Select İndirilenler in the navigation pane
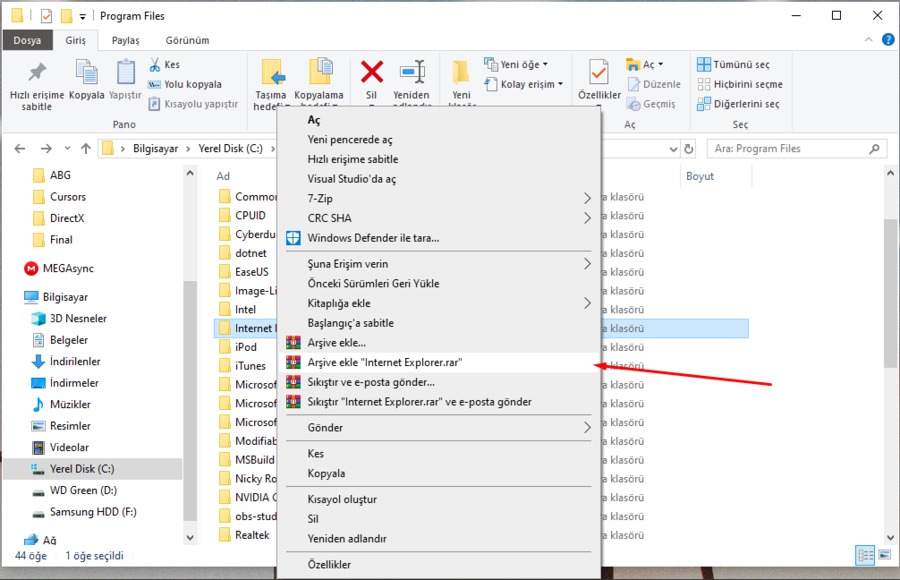Image resolution: width=900 pixels, height=580 pixels. coord(66,361)
